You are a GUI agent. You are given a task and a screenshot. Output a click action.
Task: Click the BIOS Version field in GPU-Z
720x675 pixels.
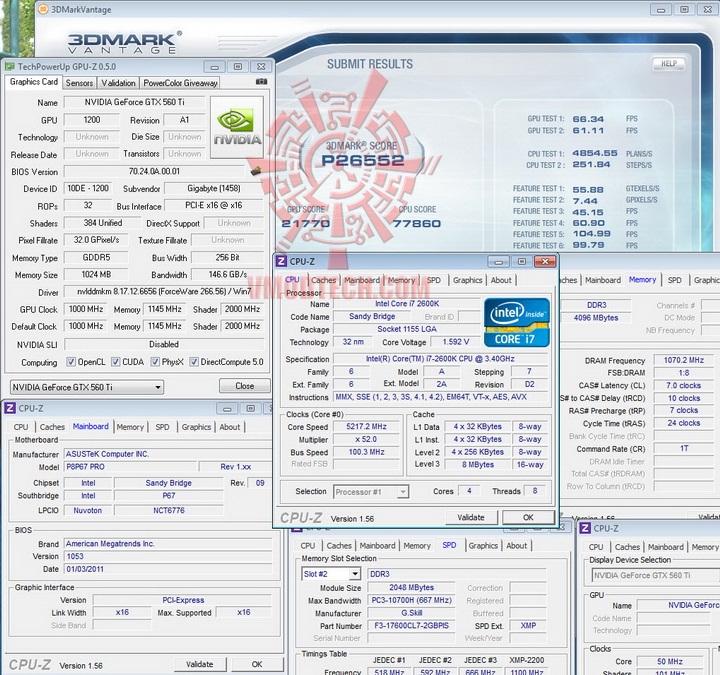point(154,171)
